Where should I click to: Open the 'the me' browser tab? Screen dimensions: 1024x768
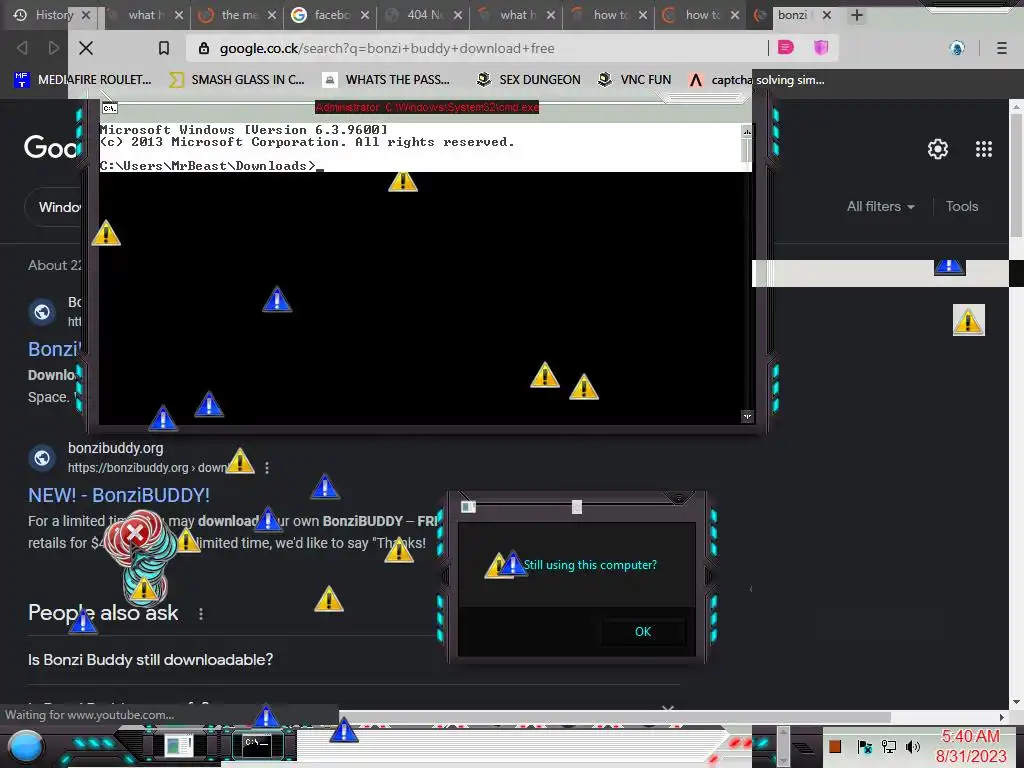click(238, 14)
